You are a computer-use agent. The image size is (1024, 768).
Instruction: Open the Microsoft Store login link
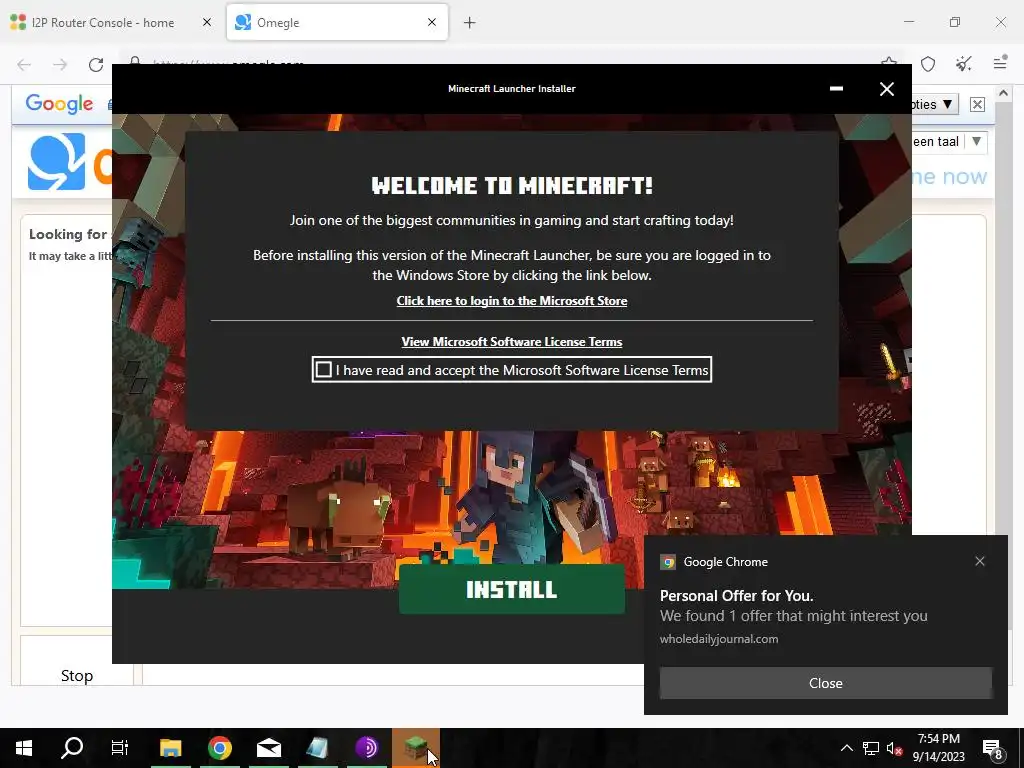pos(511,301)
